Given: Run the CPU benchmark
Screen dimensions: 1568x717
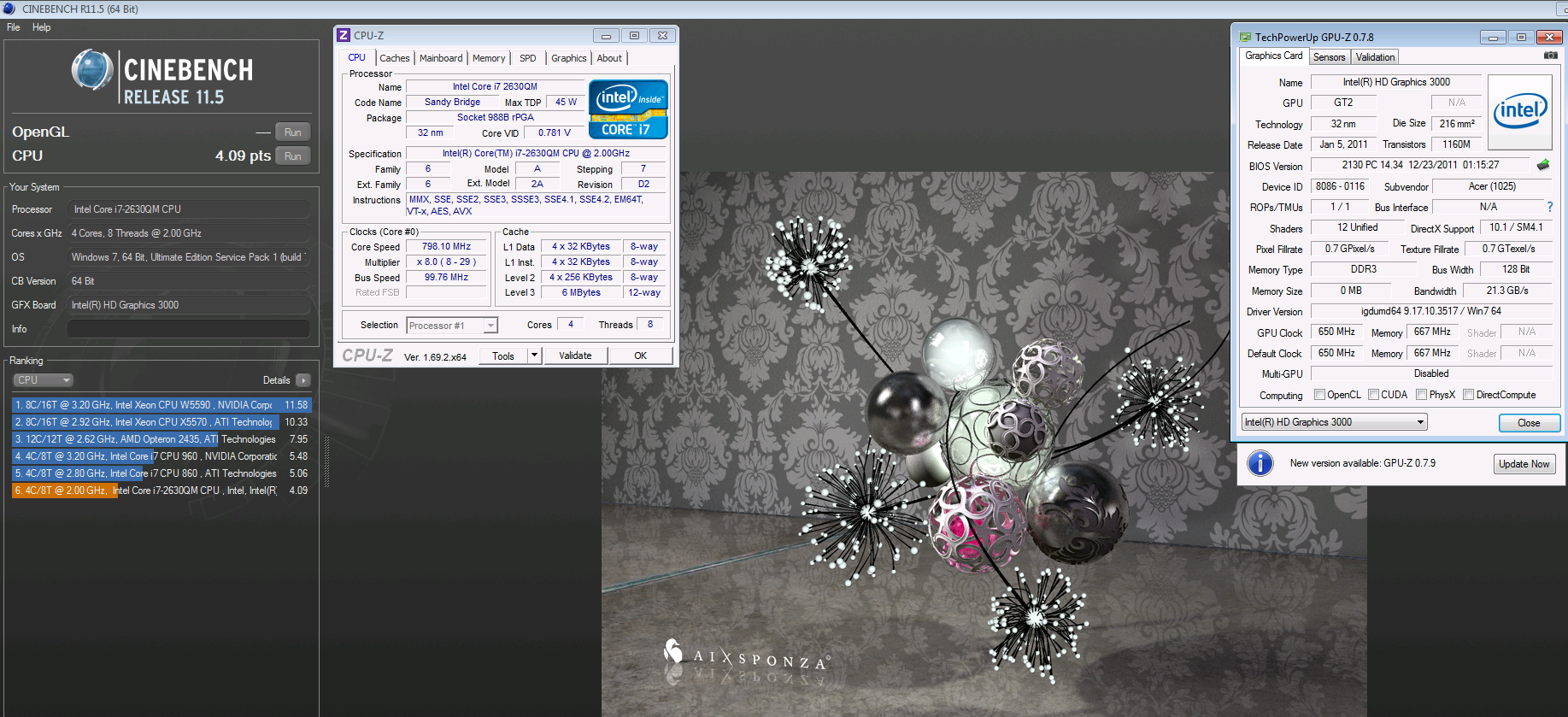Looking at the screenshot, I should pos(293,156).
